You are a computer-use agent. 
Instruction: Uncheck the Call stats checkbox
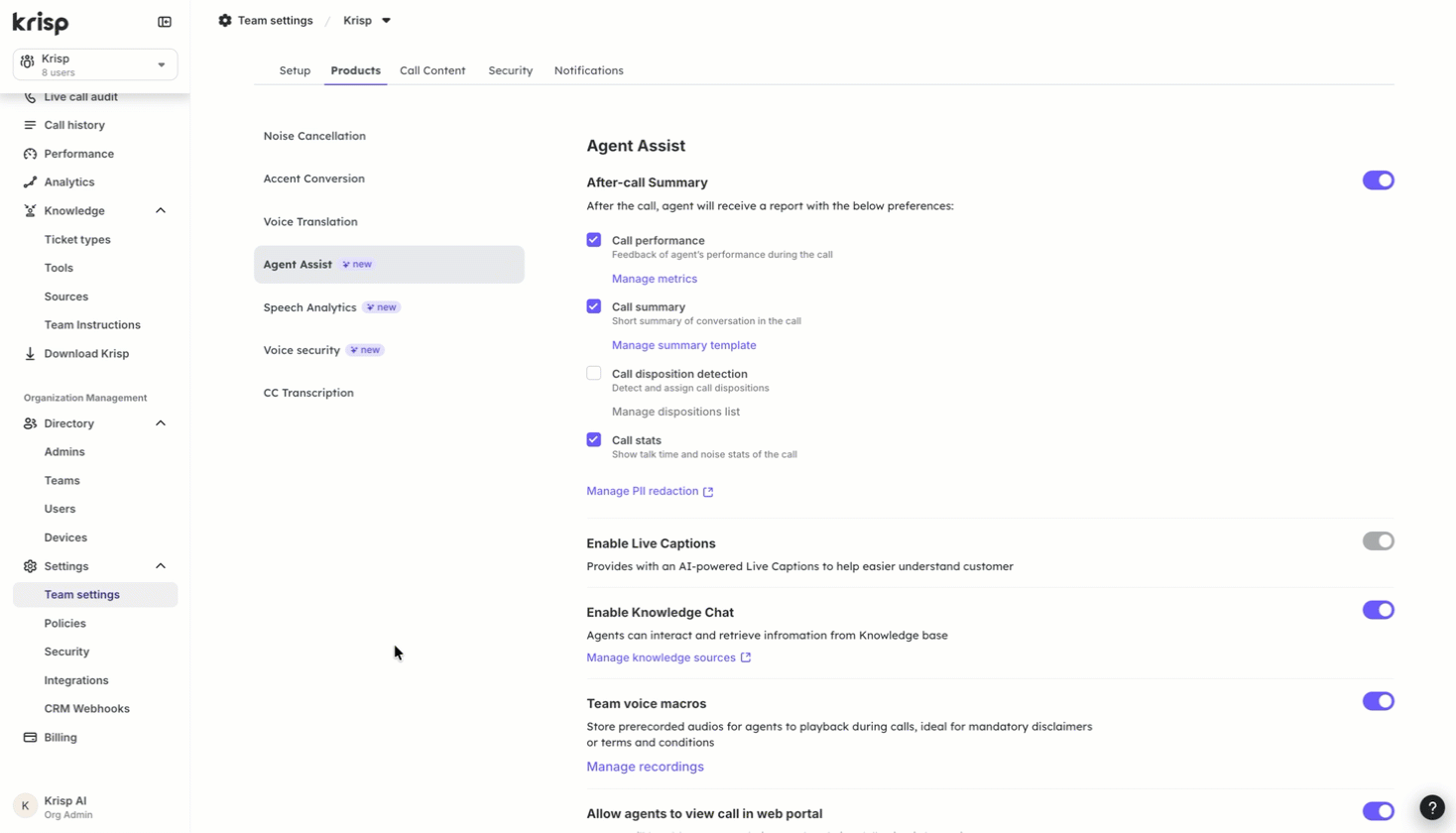pos(594,439)
